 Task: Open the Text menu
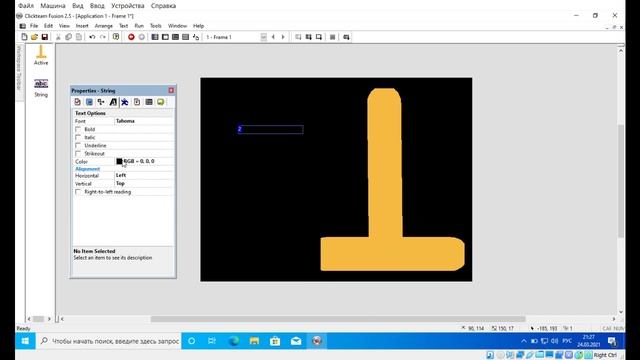pos(123,26)
